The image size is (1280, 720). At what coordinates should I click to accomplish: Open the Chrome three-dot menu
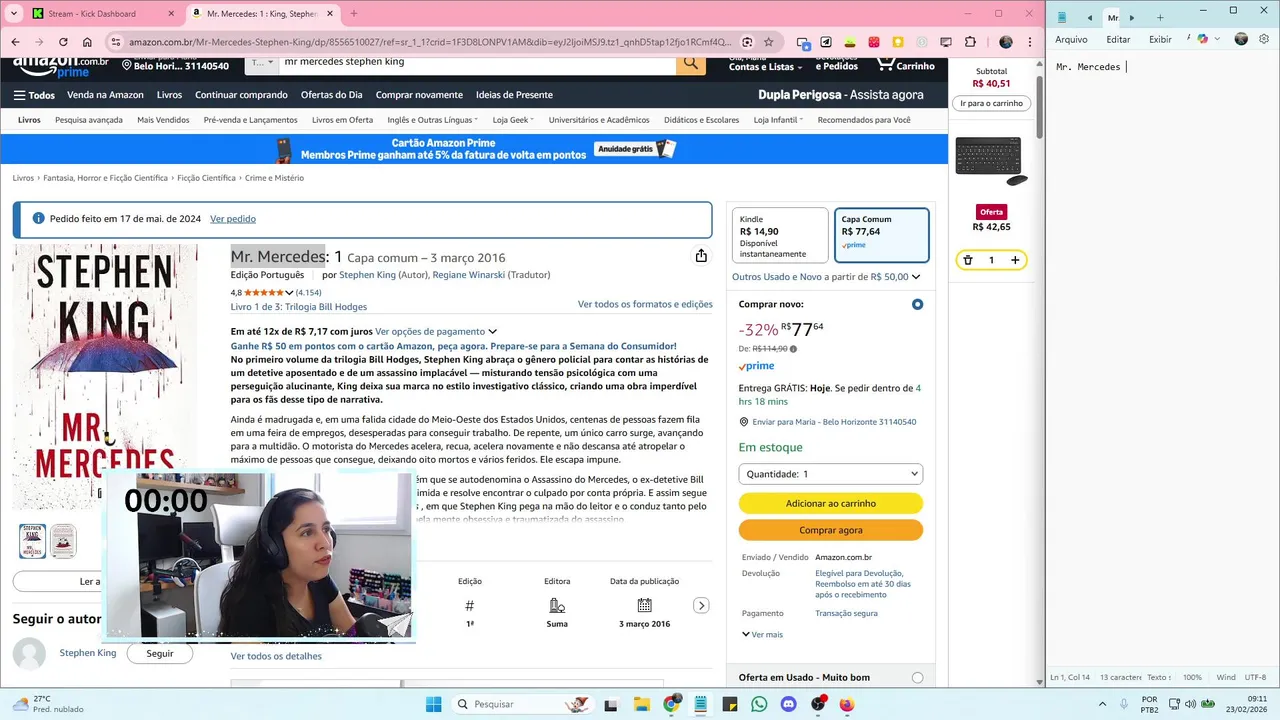click(1030, 42)
